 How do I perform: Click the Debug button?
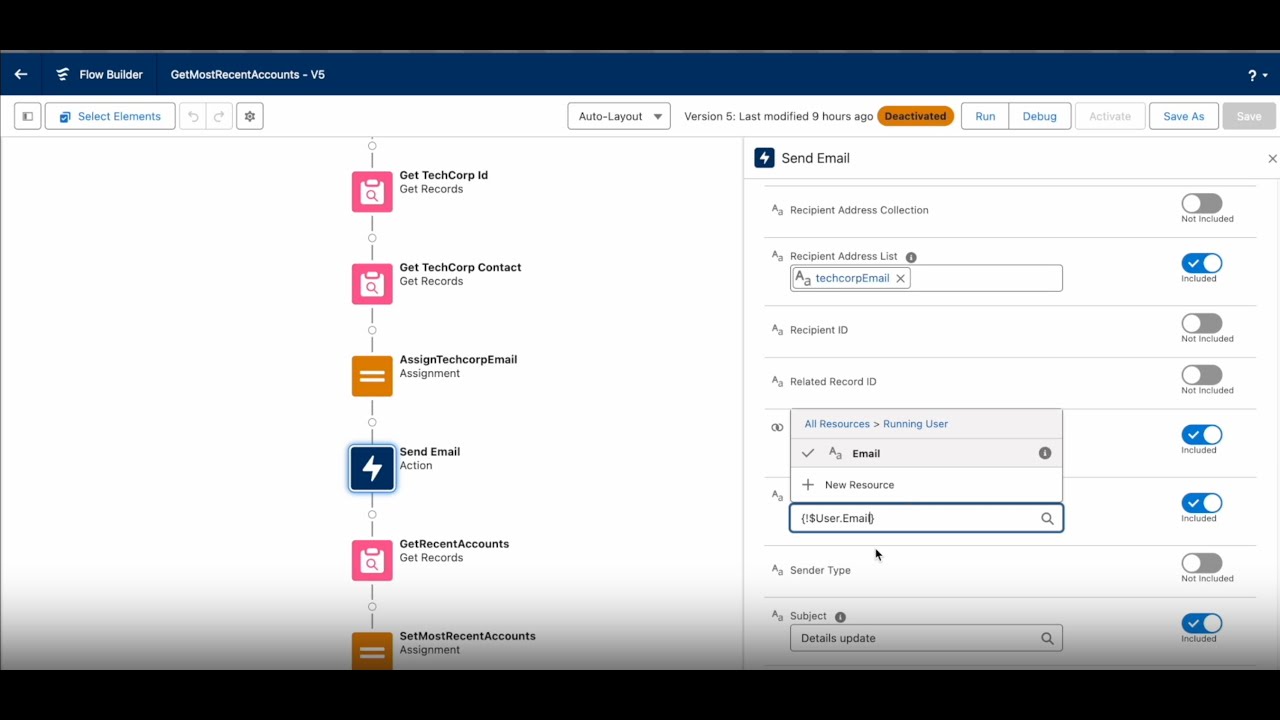click(1039, 116)
